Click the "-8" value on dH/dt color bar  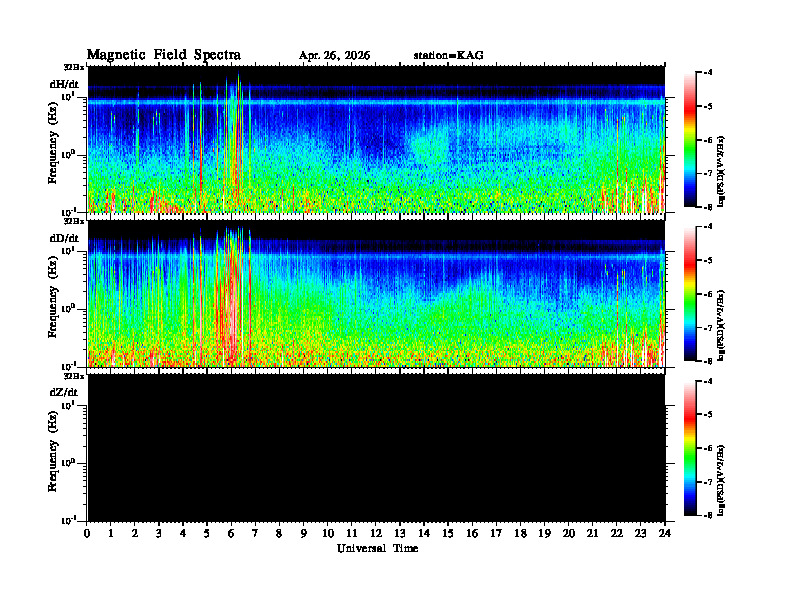pyautogui.click(x=708, y=207)
